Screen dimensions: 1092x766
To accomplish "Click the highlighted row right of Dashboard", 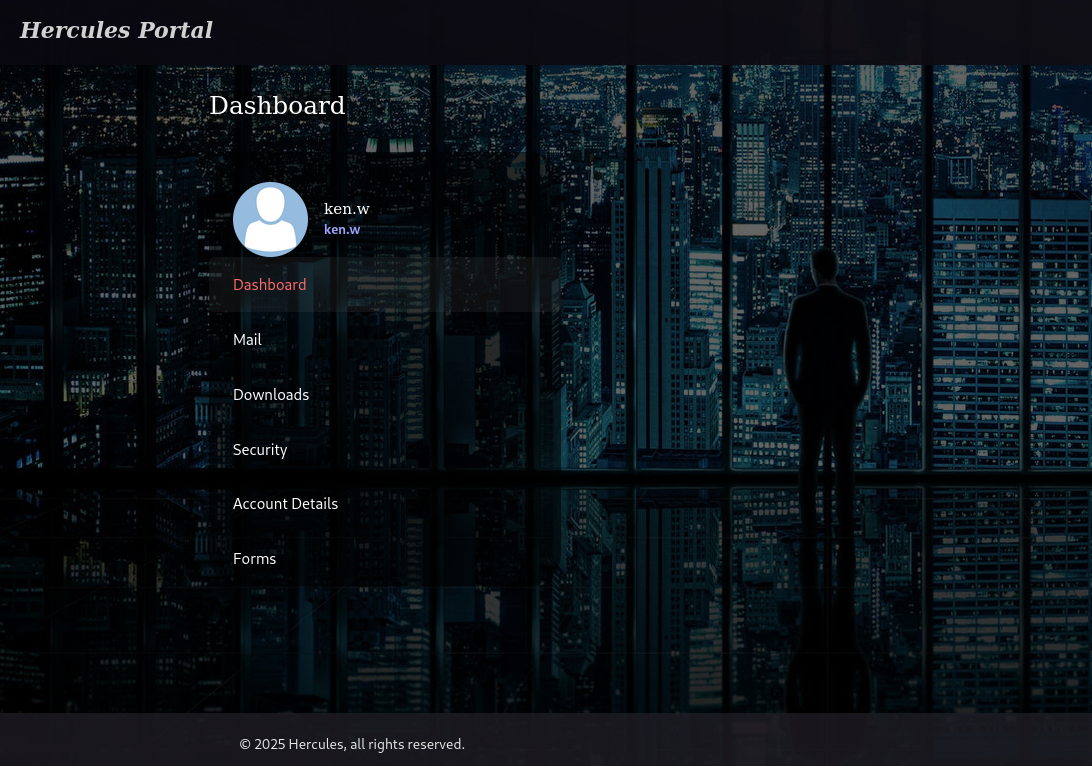I will click(432, 285).
